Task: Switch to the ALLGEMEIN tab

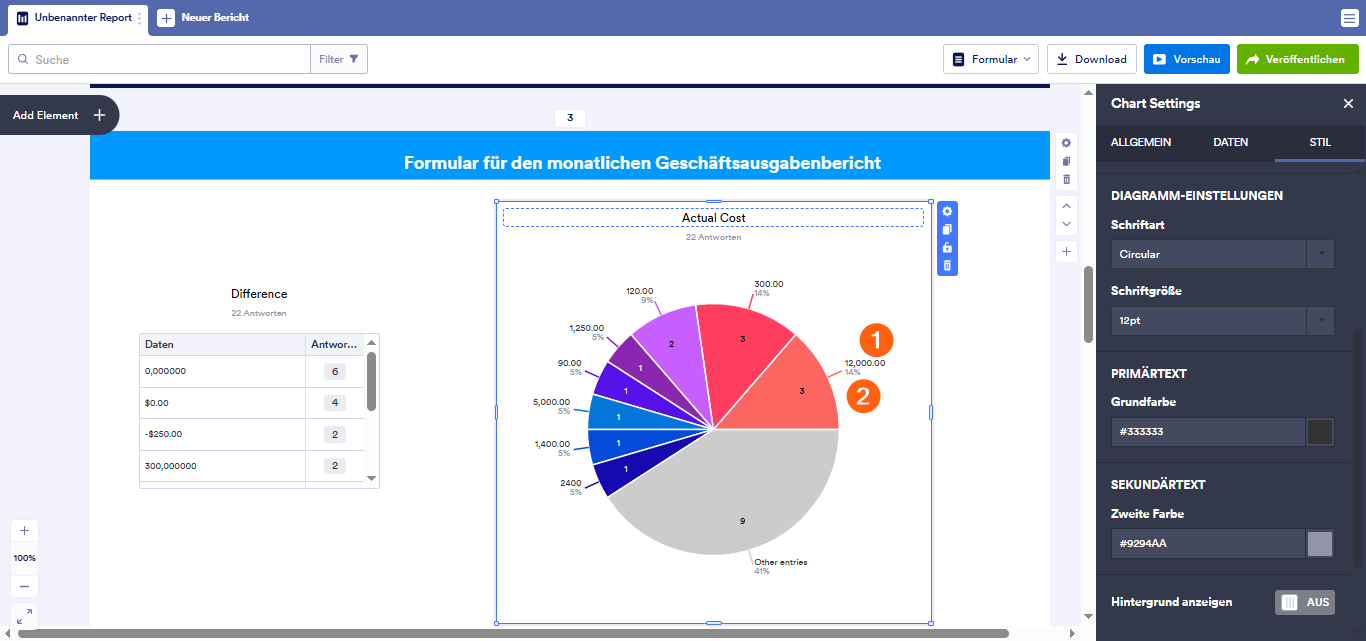Action: (1141, 142)
